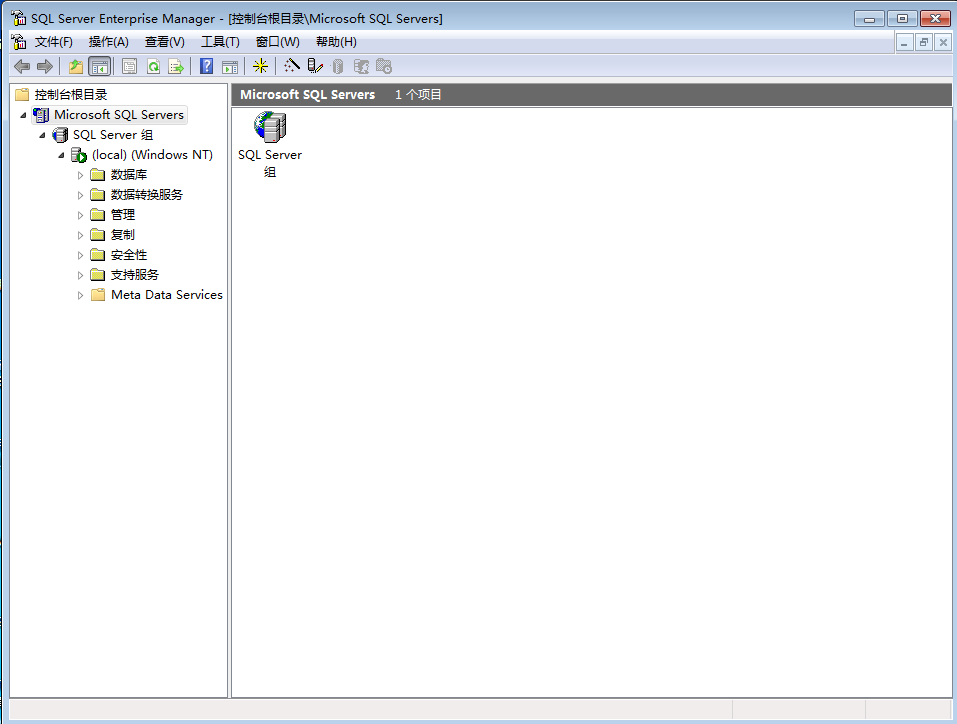The image size is (957, 724).
Task: Click the Meta Data Services folder icon
Action: tap(98, 295)
